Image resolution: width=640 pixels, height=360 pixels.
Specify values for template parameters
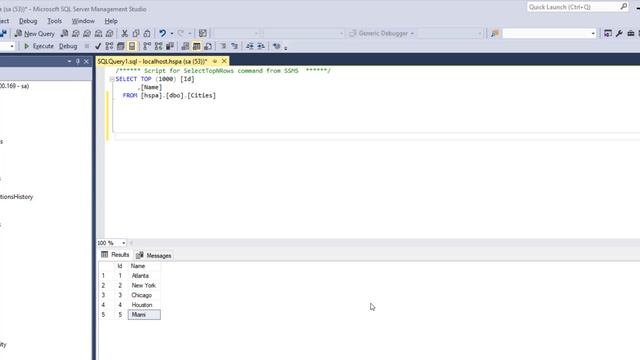click(x=276, y=46)
